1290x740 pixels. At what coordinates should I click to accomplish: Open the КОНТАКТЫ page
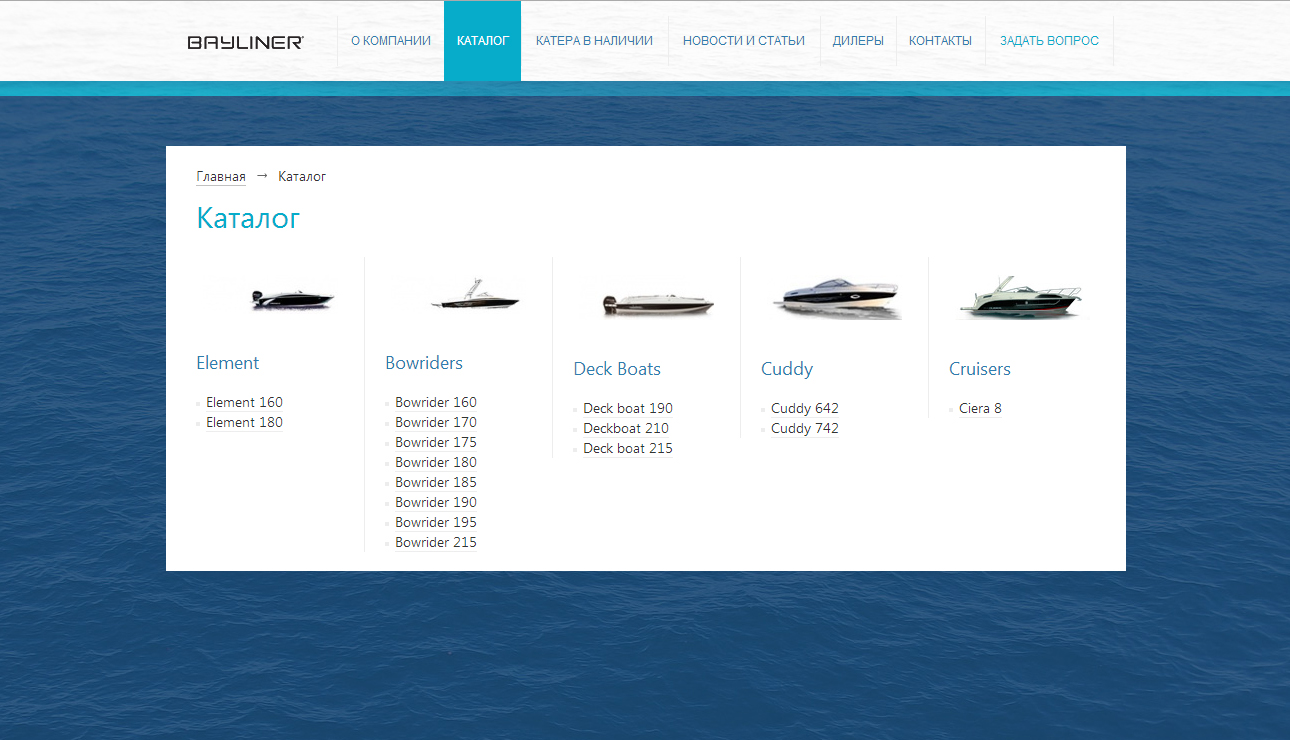[x=940, y=41]
